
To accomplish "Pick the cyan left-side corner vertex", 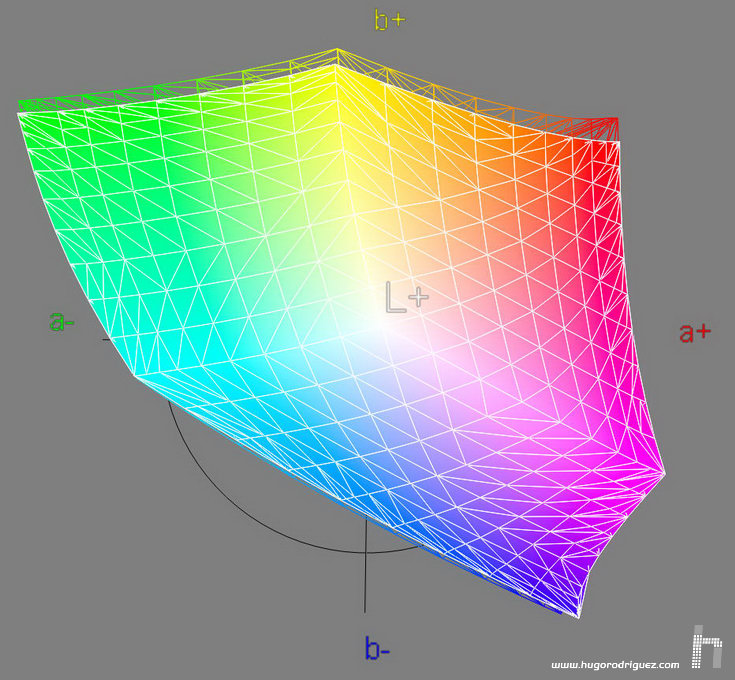I will pos(137,376).
